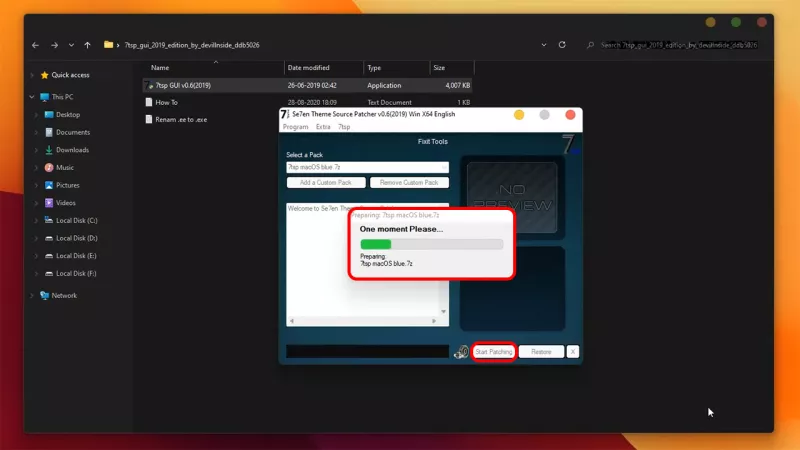
Task: Open Local Disk (E:)
Action: click(x=76, y=256)
